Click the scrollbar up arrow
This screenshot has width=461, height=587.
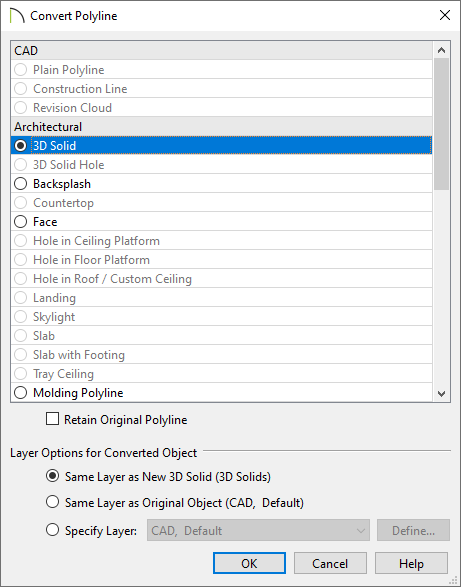[442, 50]
